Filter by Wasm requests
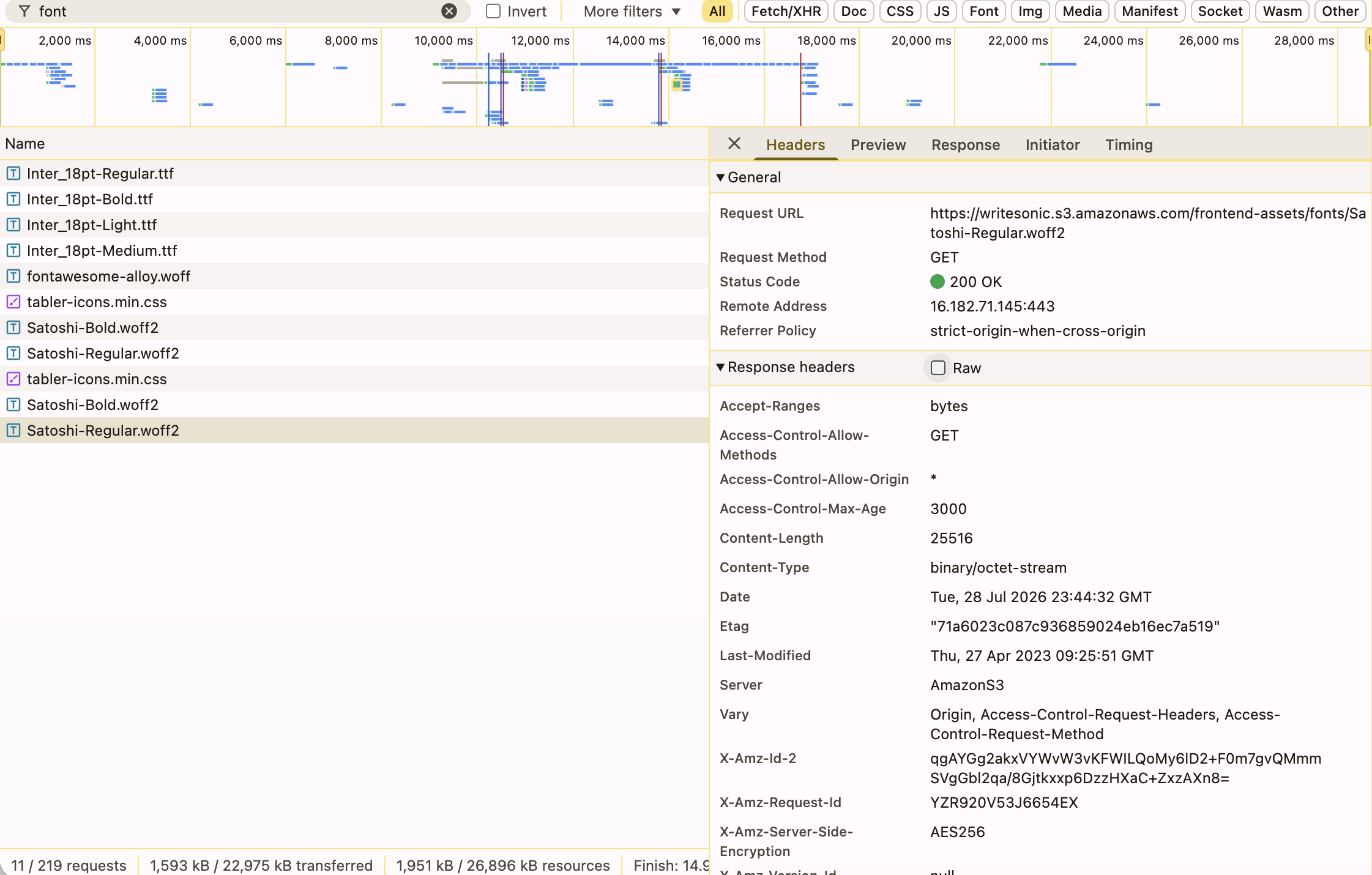Viewport: 1372px width, 875px height. [x=1282, y=11]
